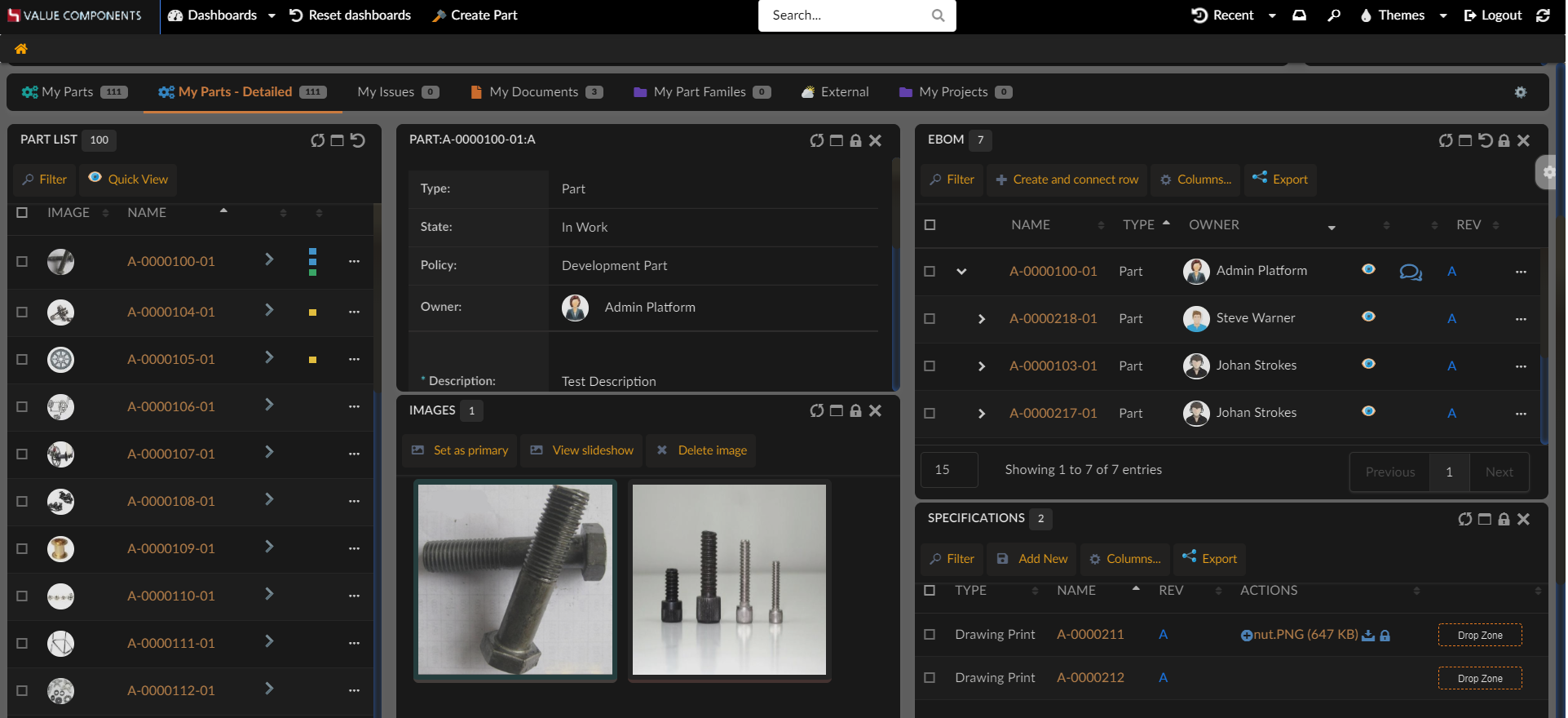
Task: Open the My Projects tab
Action: pos(954,92)
